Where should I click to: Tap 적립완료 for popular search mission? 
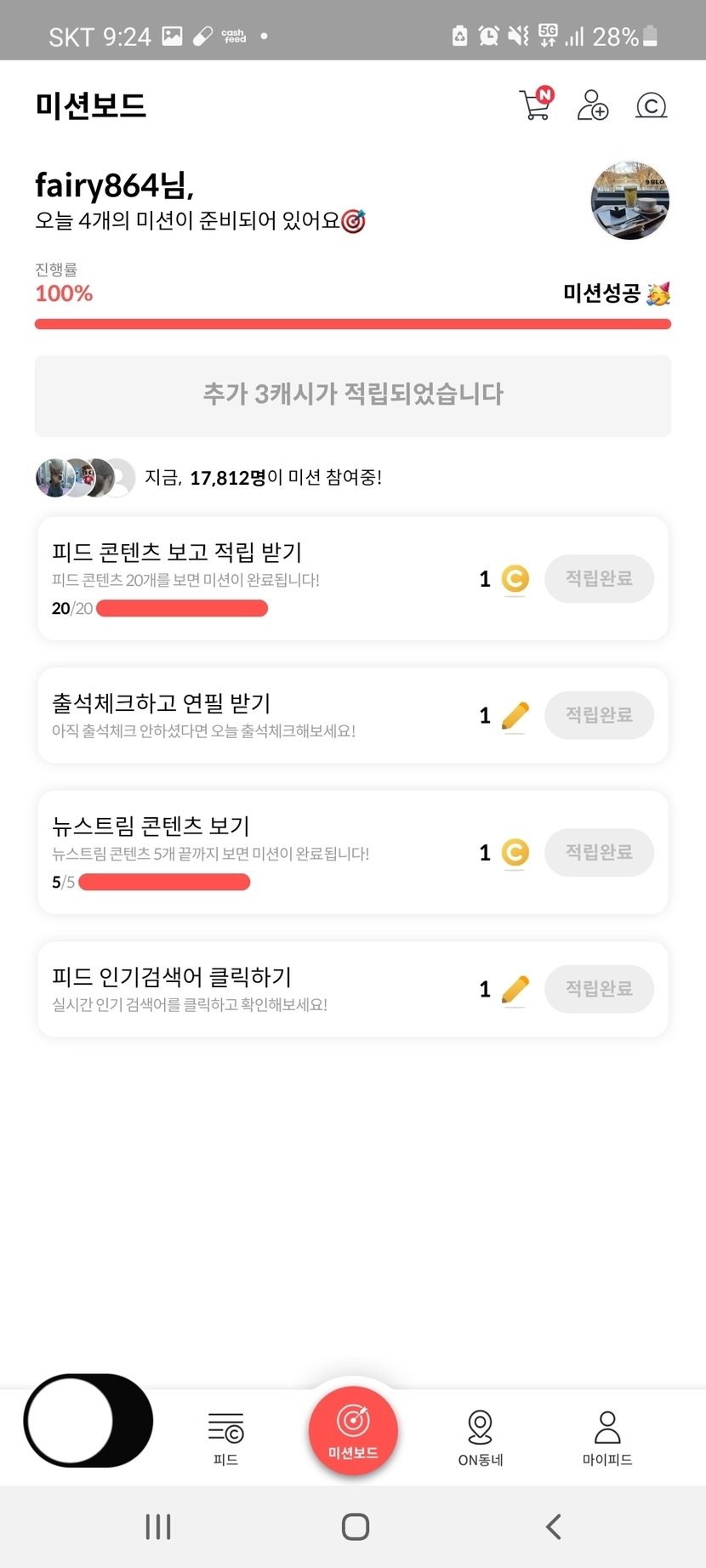pyautogui.click(x=599, y=989)
